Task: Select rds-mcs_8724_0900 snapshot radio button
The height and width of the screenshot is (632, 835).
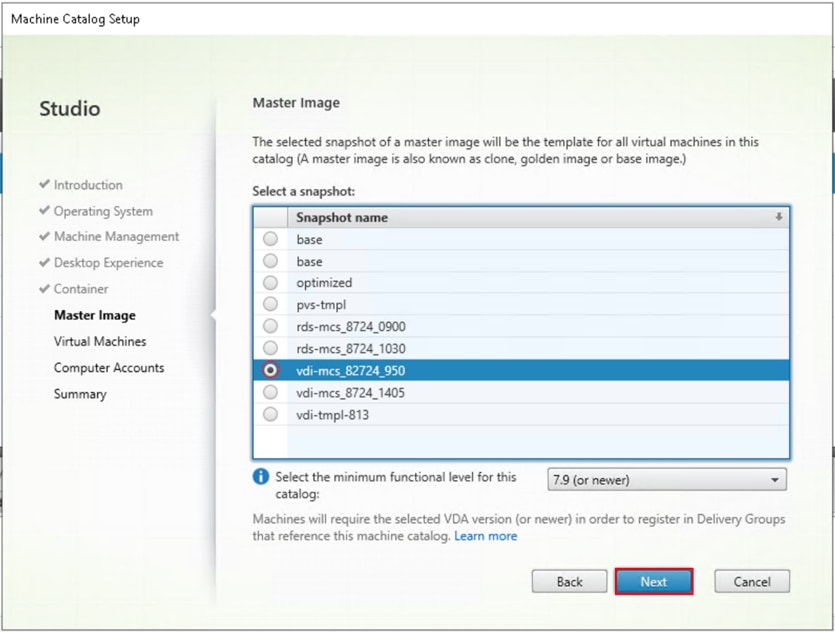Action: (271, 326)
